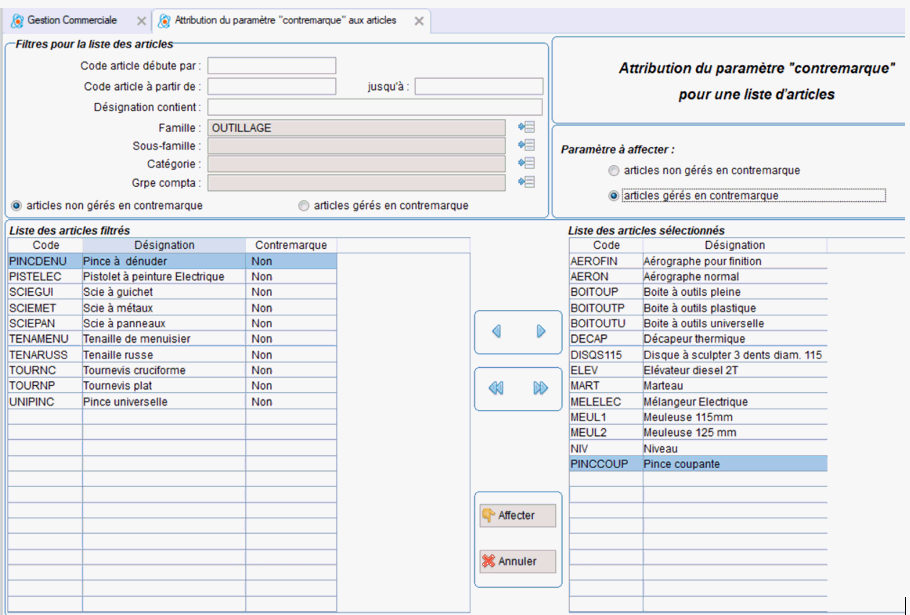Screen dimensions: 910x615
Task: Click Tenaille russe designation cell
Action: [164, 354]
